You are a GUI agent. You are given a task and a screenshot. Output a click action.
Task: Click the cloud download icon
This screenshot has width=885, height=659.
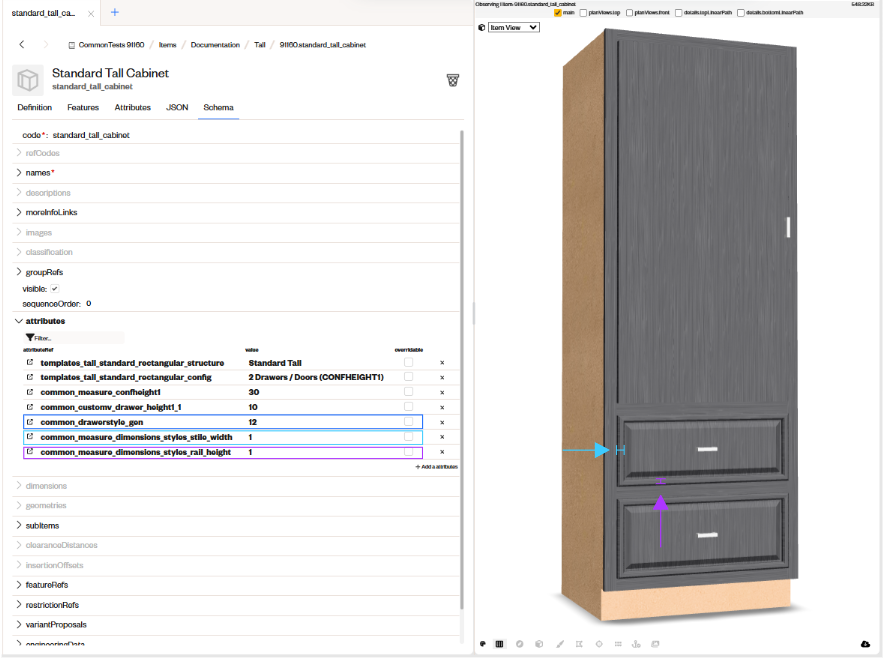coord(865,644)
